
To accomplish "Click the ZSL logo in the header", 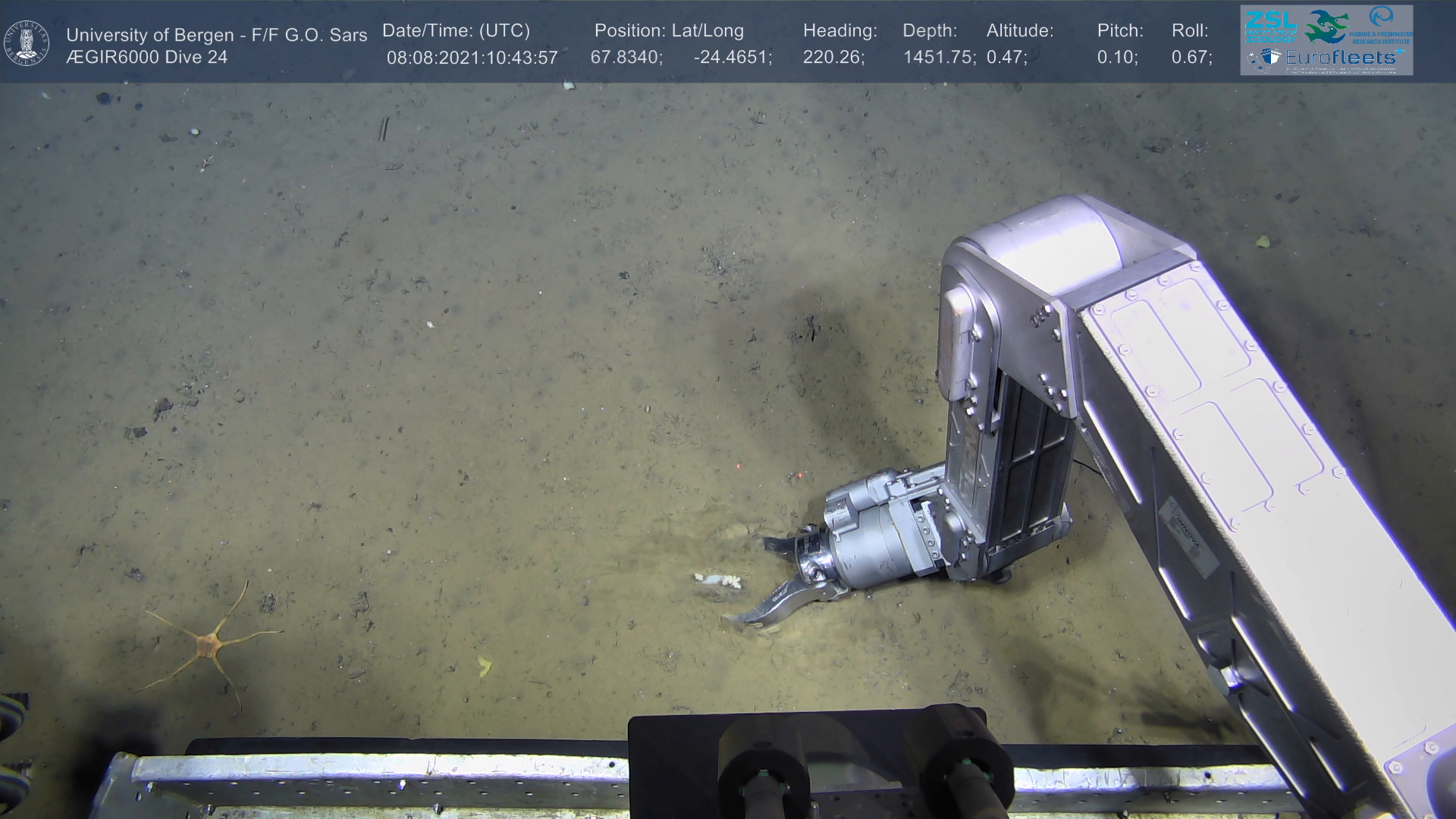I will click(1270, 26).
